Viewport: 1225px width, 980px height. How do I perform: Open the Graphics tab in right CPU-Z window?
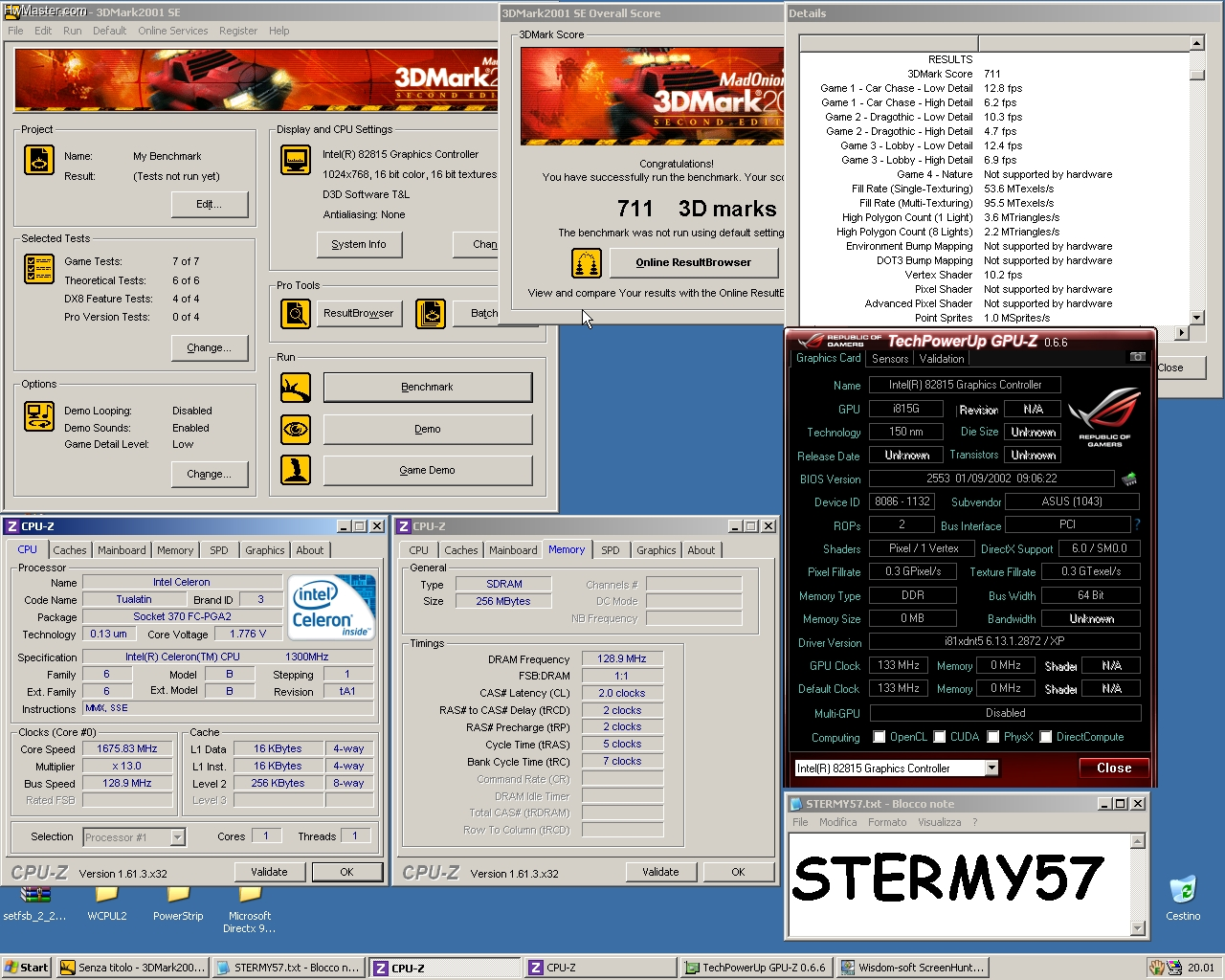tap(657, 550)
